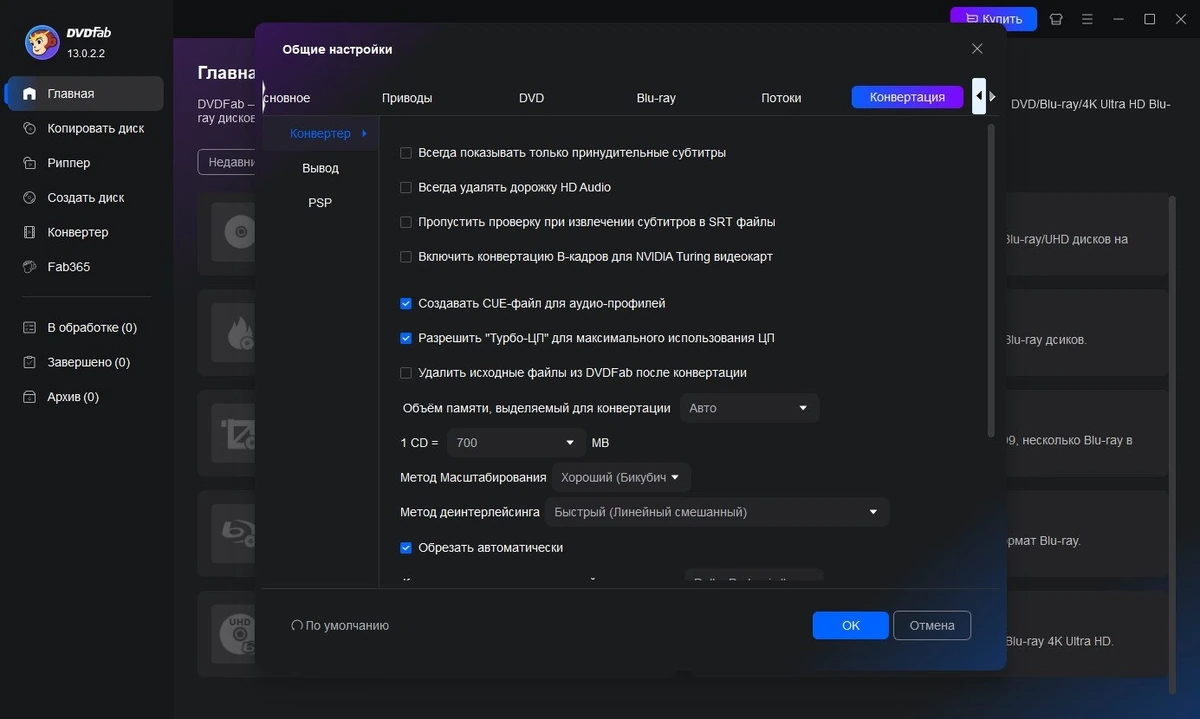Open Создать диск in the sidebar
This screenshot has height=719, width=1200.
(x=84, y=198)
